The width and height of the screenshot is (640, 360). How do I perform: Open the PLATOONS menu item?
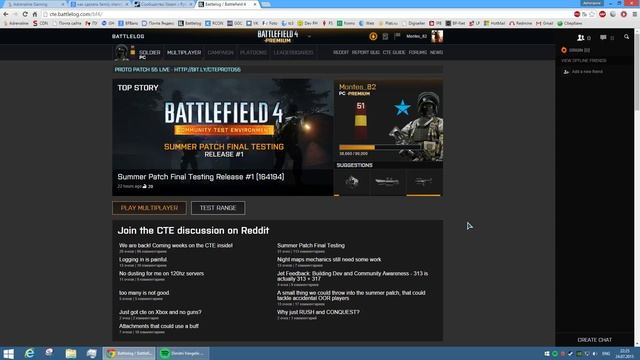(253, 53)
